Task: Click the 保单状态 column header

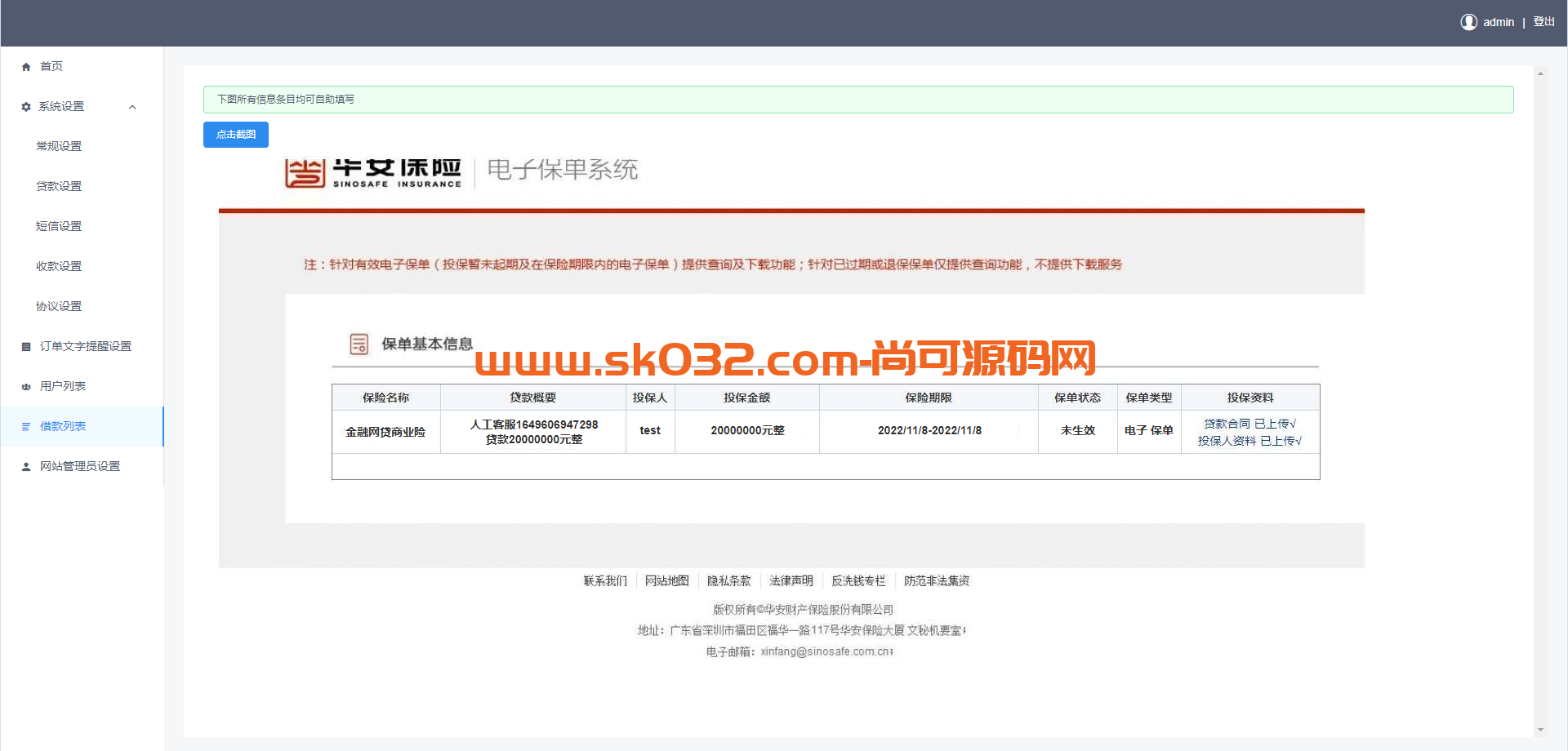Action: [1078, 398]
